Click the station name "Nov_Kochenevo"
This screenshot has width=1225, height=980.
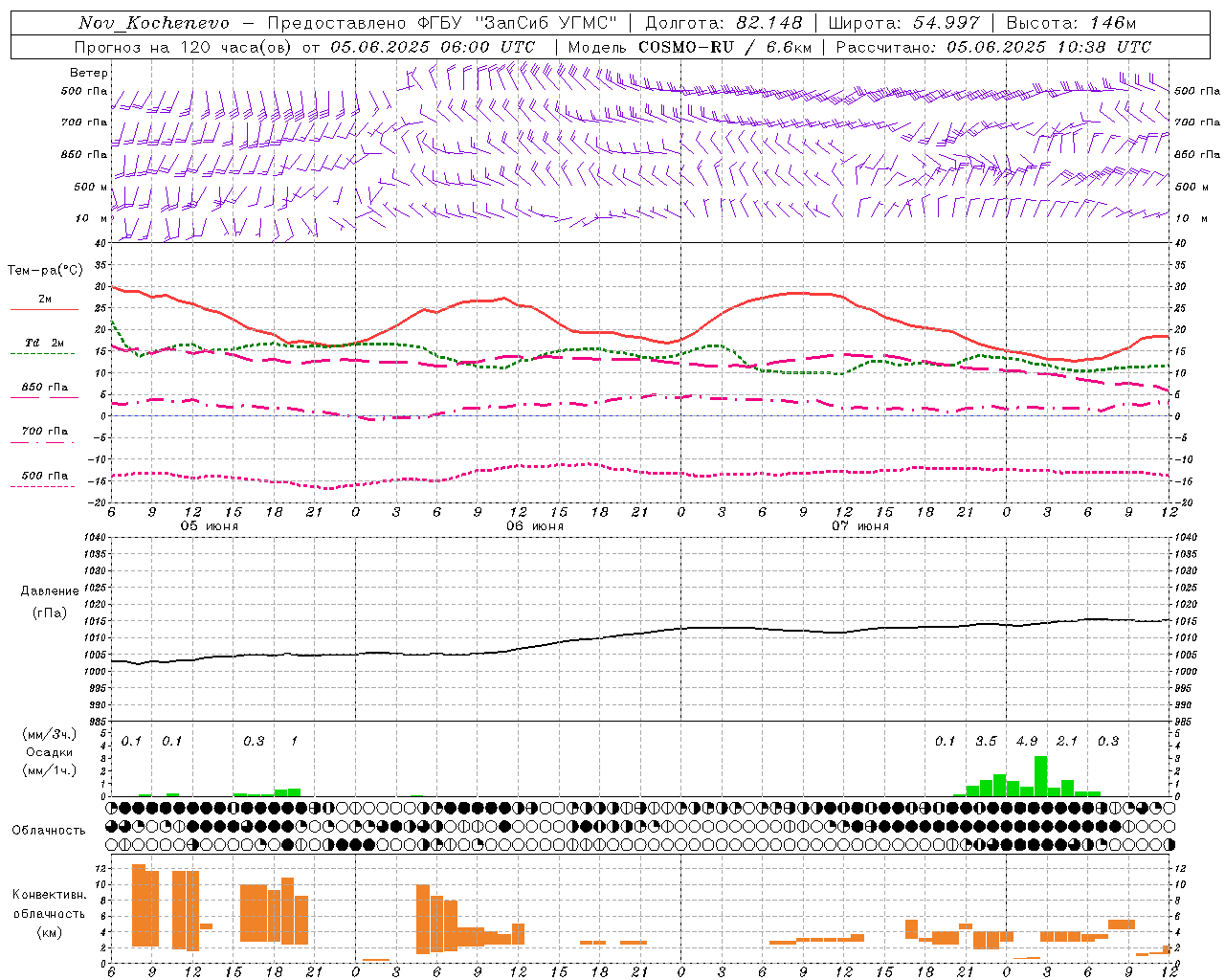pos(154,23)
